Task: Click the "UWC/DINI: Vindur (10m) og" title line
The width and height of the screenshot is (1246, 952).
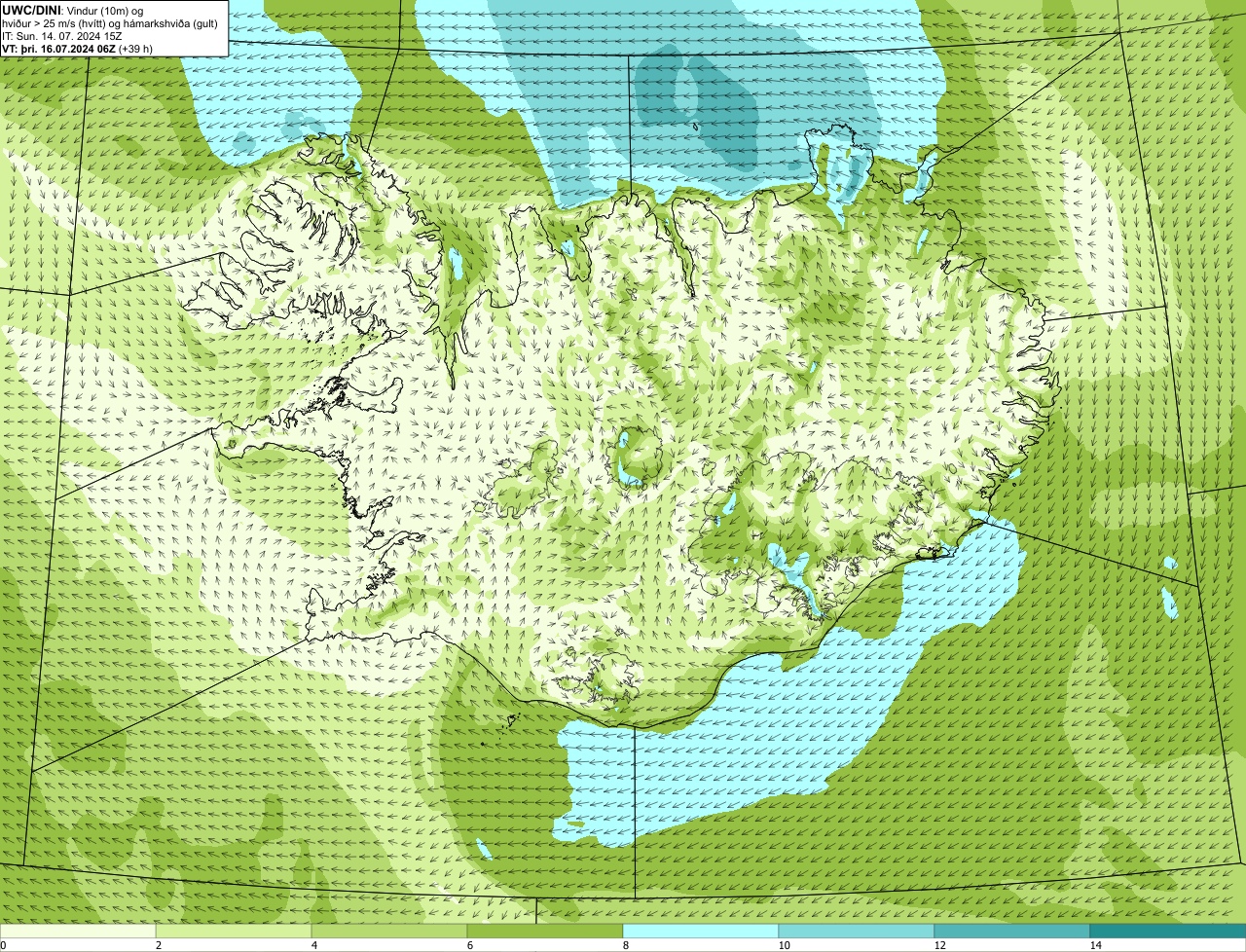Action: [x=73, y=10]
